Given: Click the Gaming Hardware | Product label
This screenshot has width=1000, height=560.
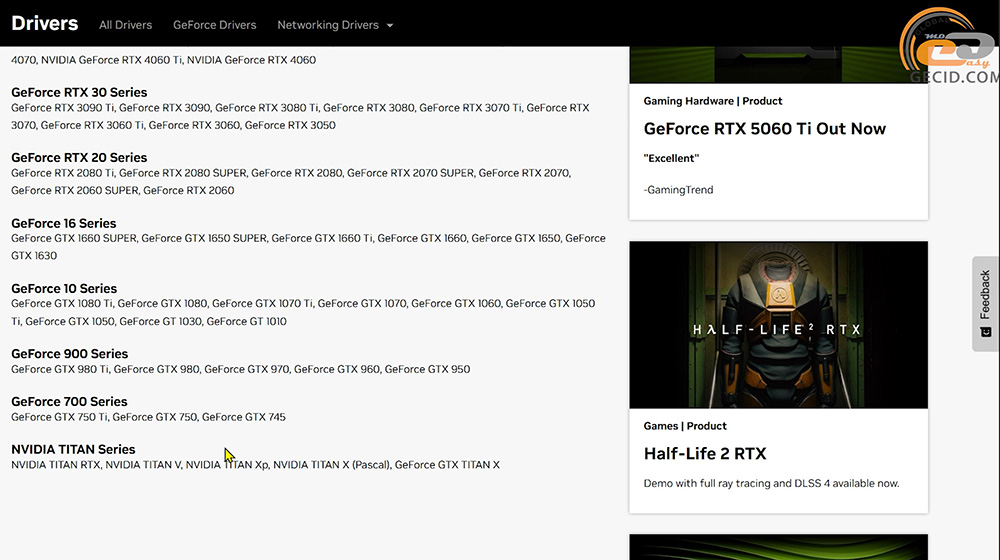Looking at the screenshot, I should click(712, 101).
